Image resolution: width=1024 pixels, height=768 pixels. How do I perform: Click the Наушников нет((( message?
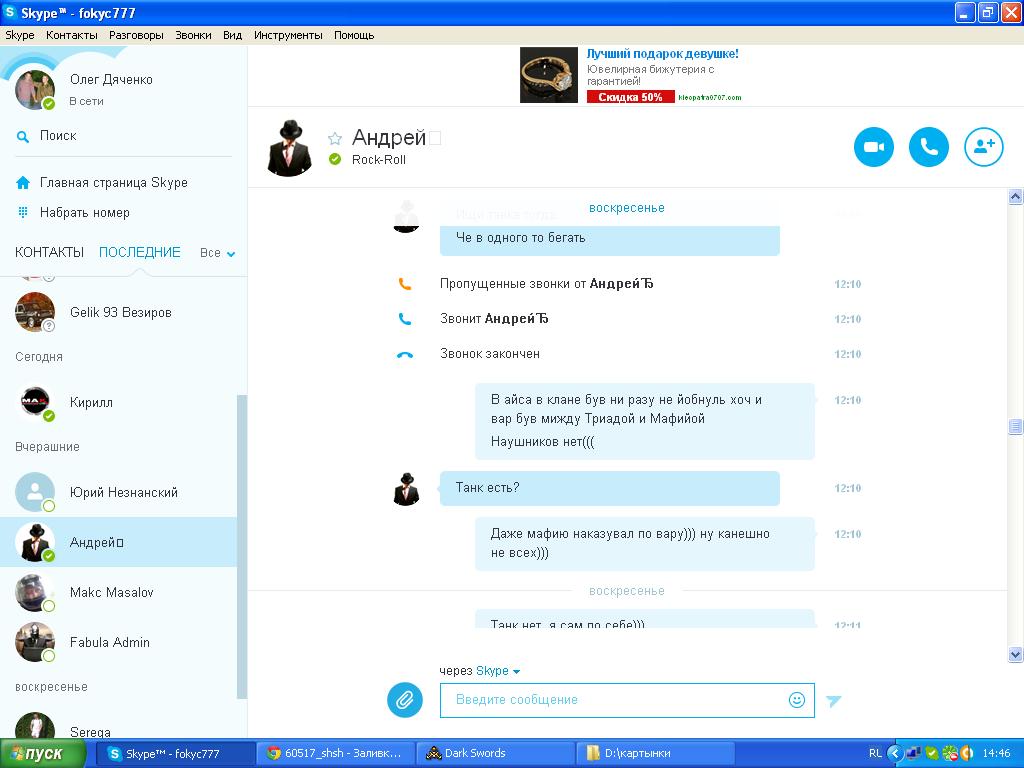click(x=543, y=442)
